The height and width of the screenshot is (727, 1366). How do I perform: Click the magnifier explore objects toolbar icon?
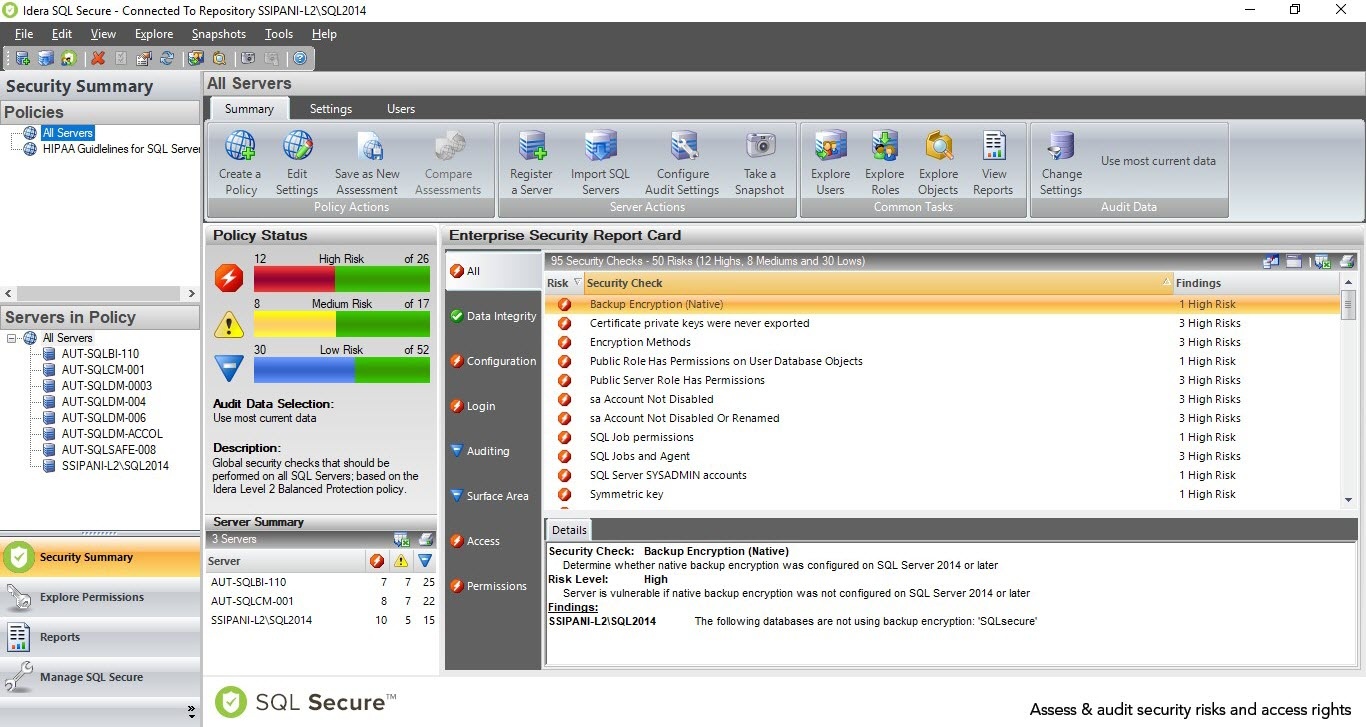pos(219,58)
